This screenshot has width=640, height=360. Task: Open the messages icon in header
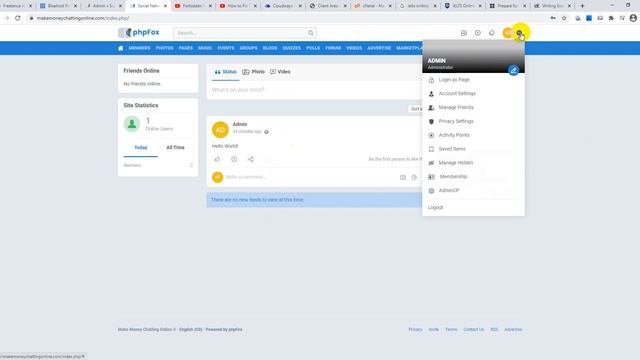(478, 33)
